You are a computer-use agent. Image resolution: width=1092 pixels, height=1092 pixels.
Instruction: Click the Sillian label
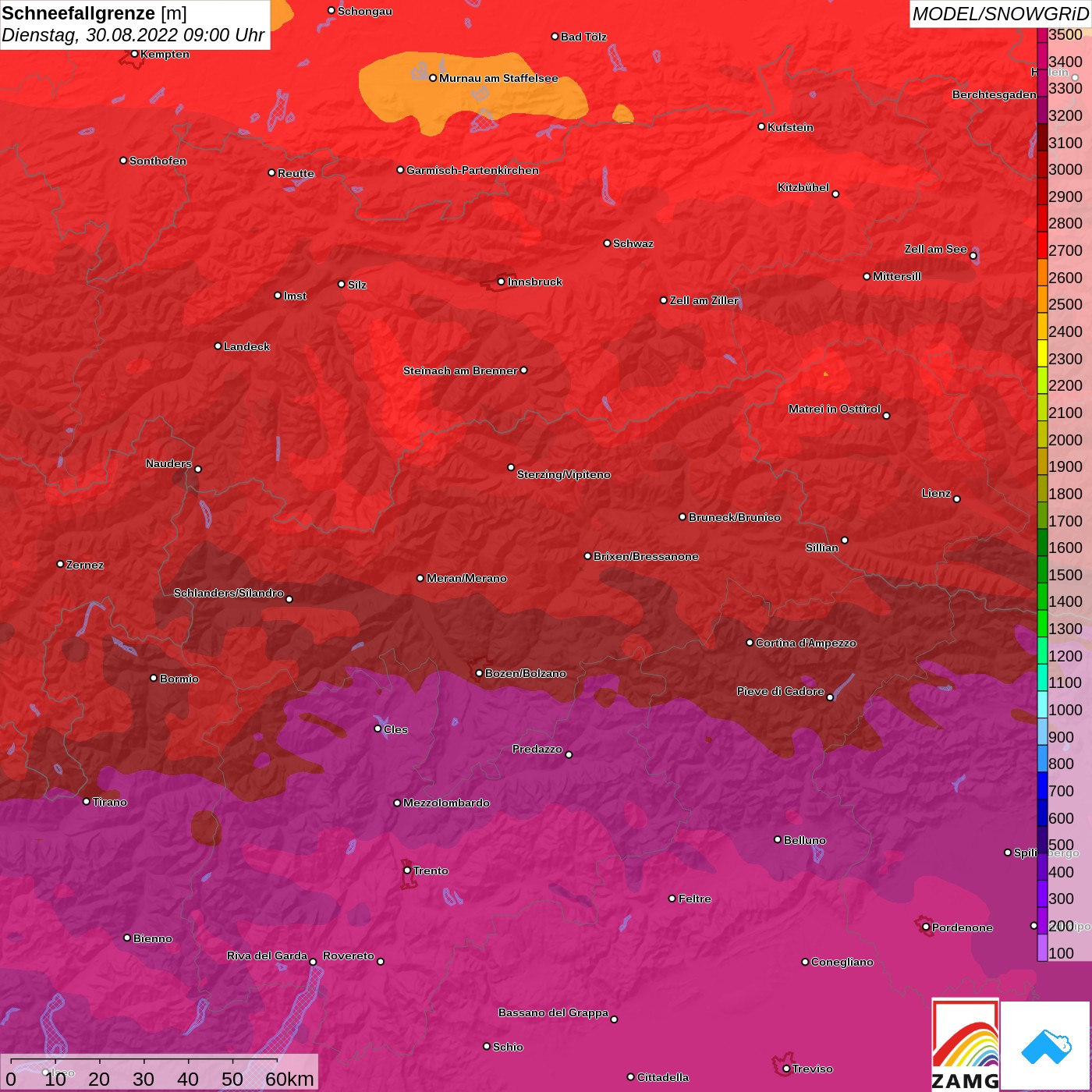pyautogui.click(x=822, y=548)
